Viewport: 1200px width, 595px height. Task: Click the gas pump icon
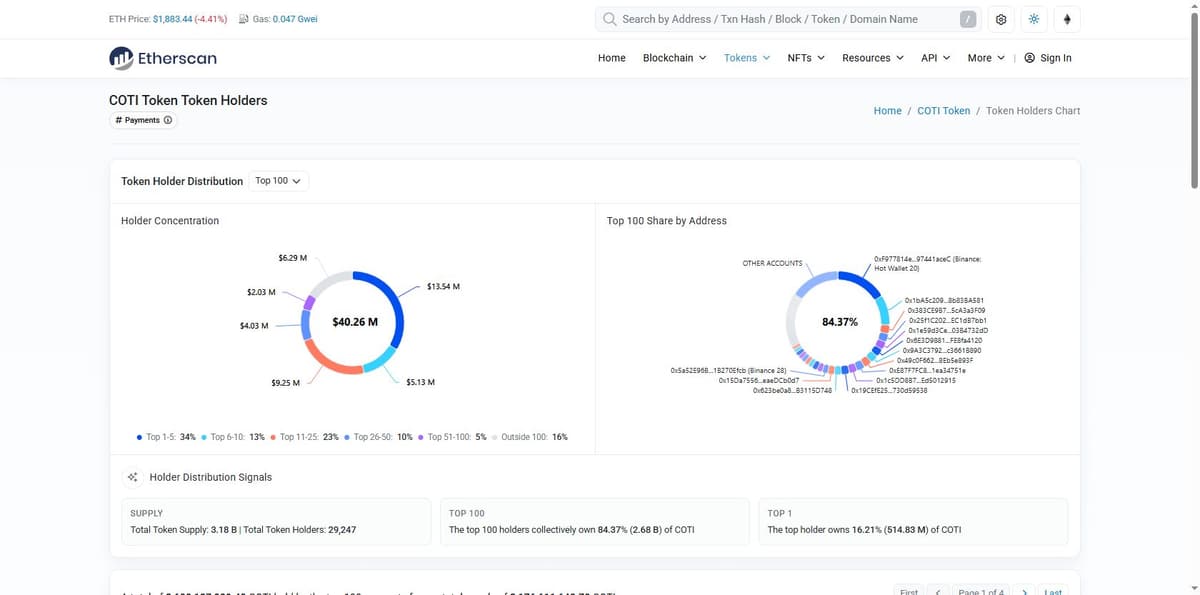244,19
